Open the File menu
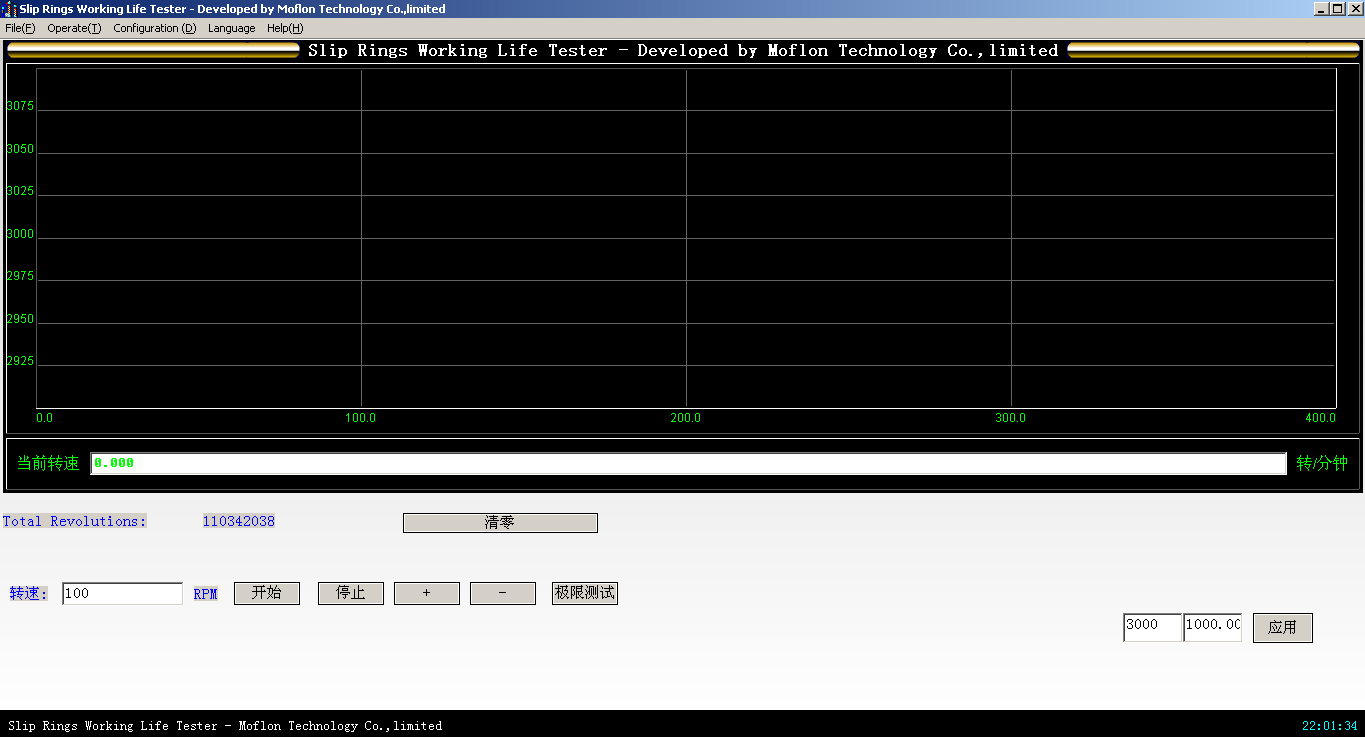 tap(20, 28)
